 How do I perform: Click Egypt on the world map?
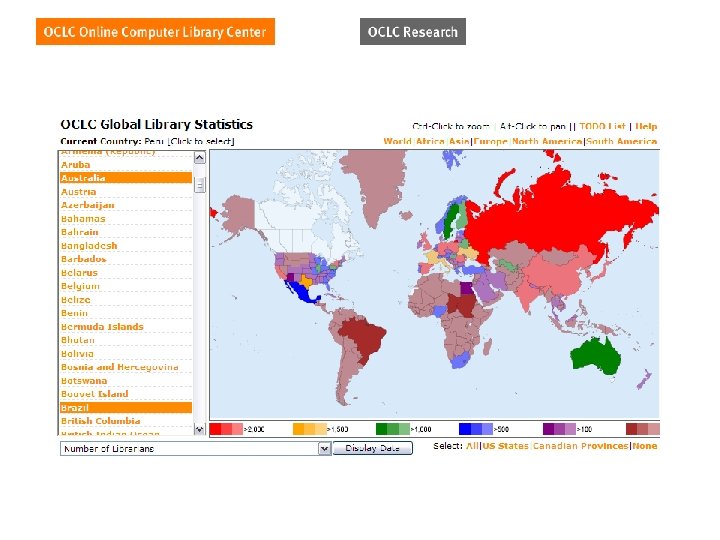466,288
